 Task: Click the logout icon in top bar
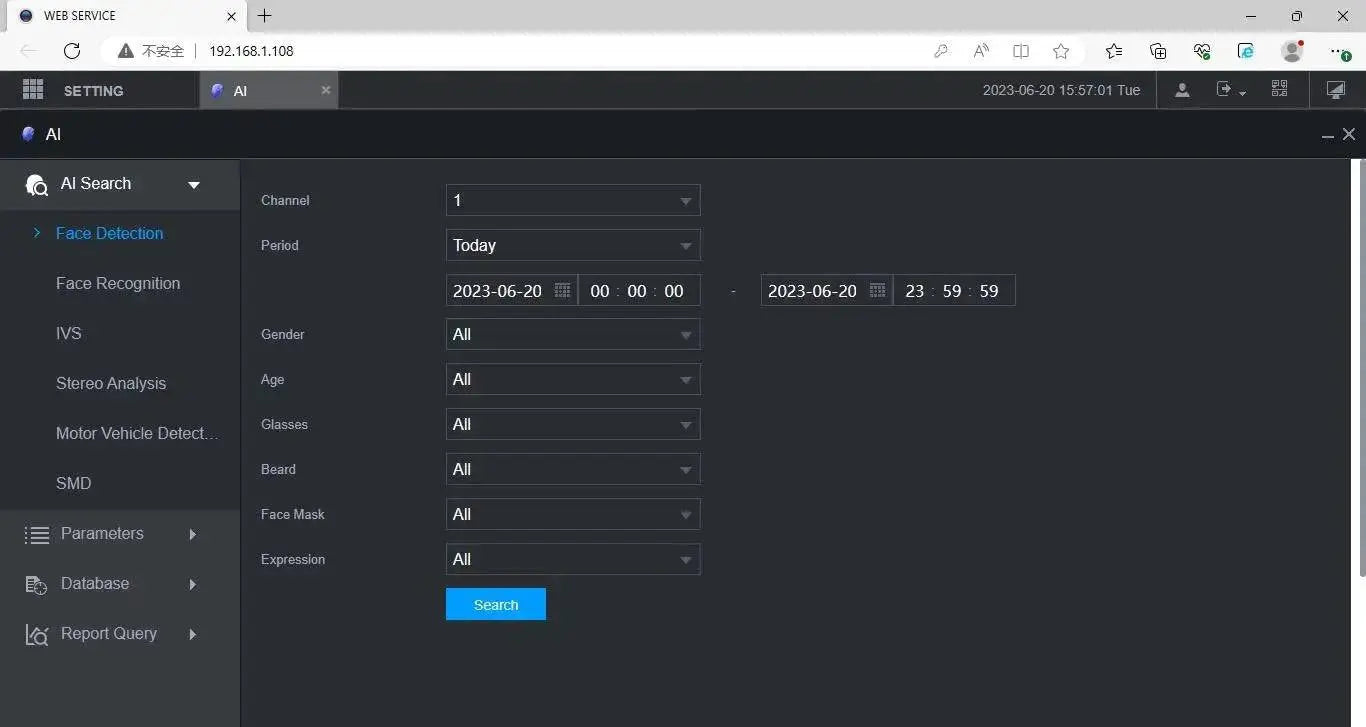(x=1225, y=90)
